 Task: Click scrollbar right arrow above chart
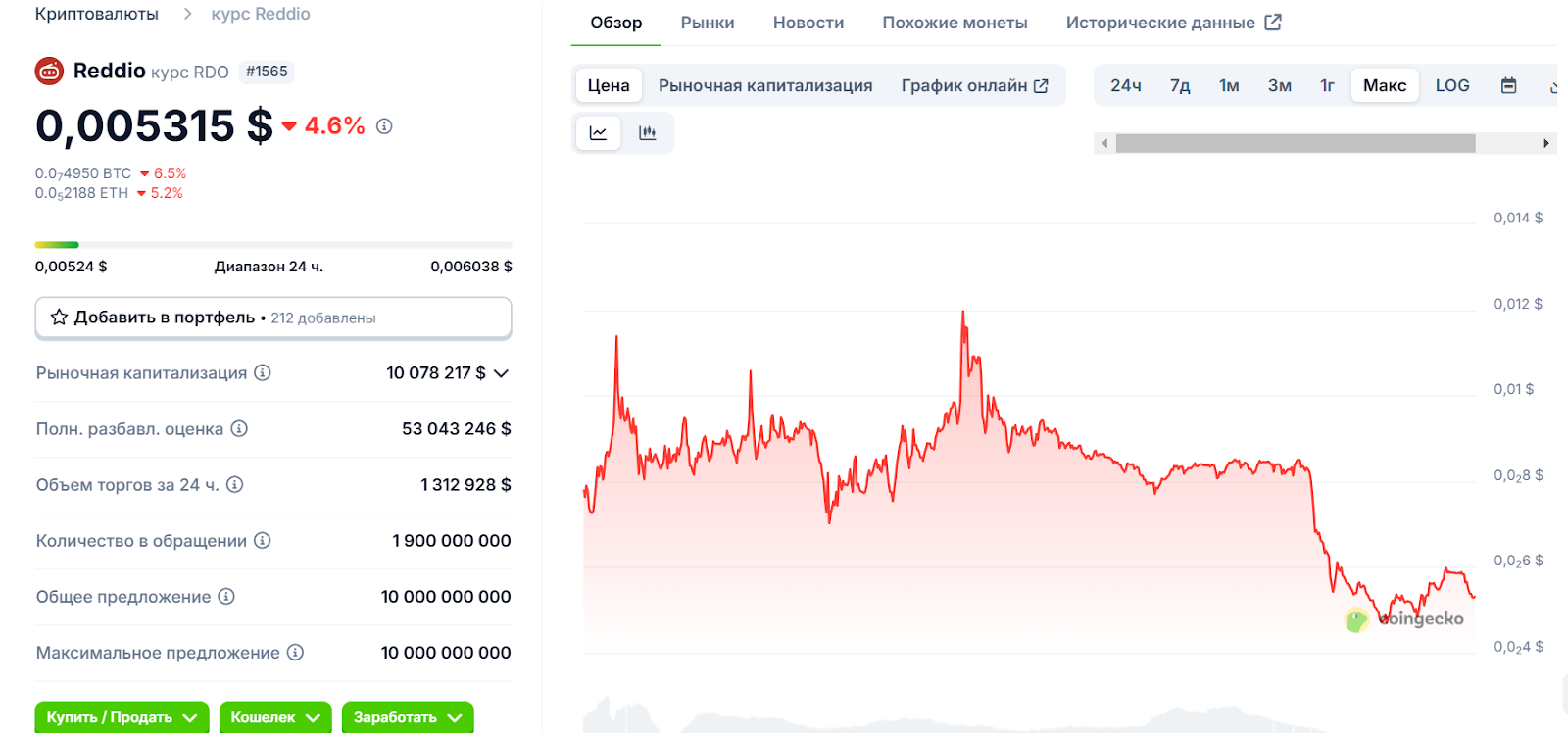[x=1546, y=144]
